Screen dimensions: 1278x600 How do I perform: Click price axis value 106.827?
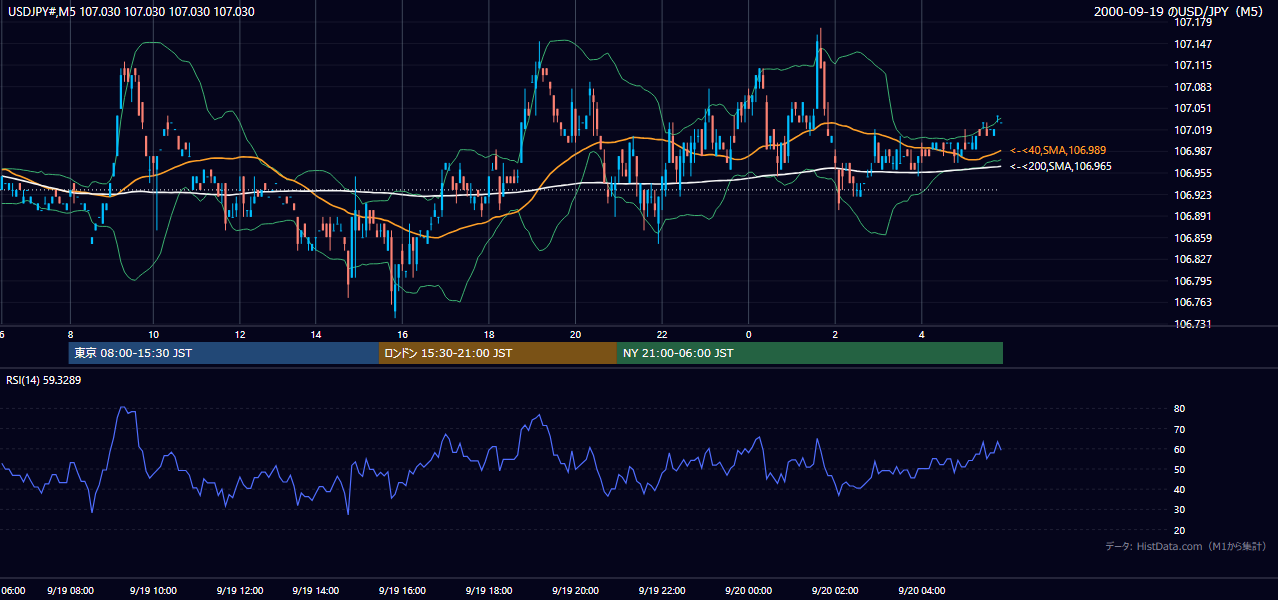point(1194,259)
